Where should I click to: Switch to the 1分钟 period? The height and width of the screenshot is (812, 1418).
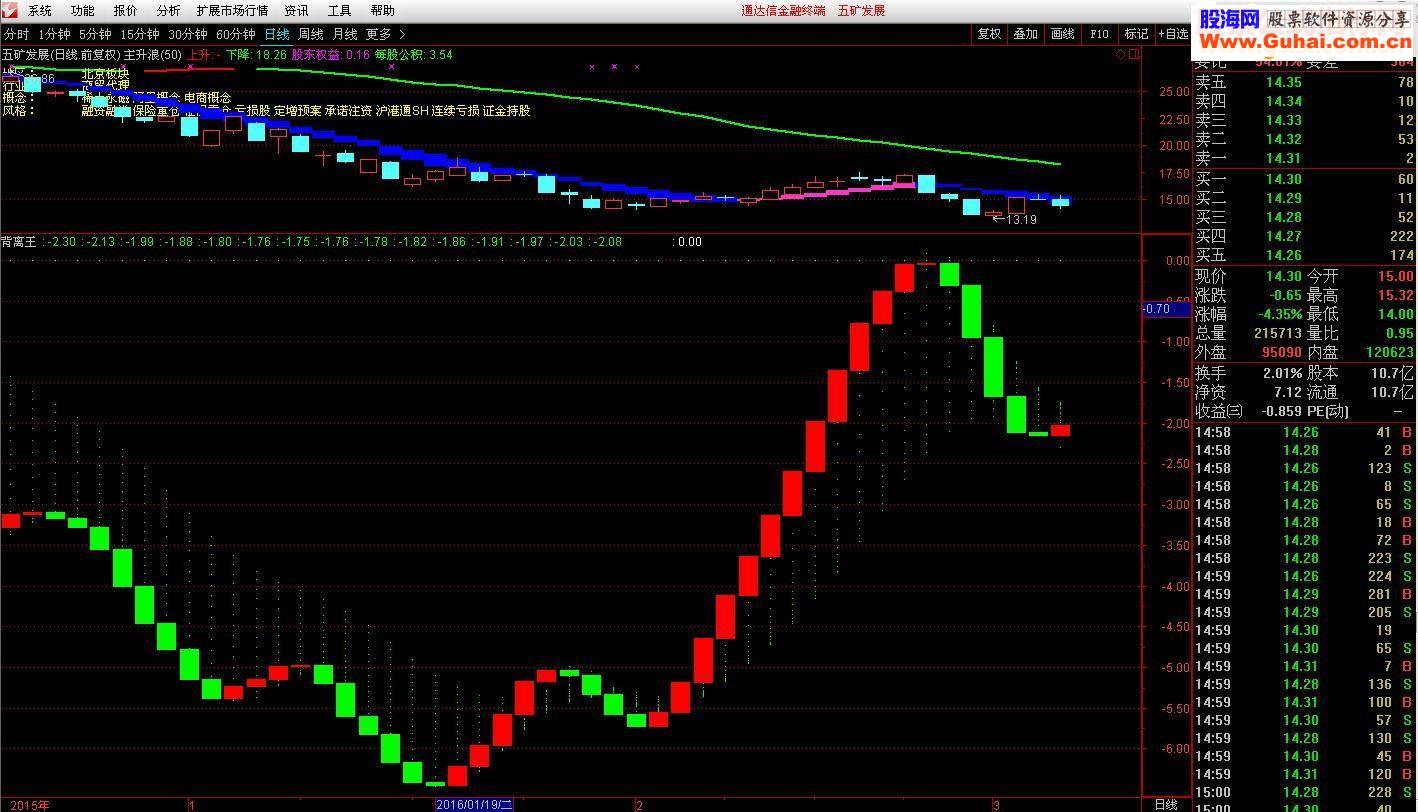54,34
